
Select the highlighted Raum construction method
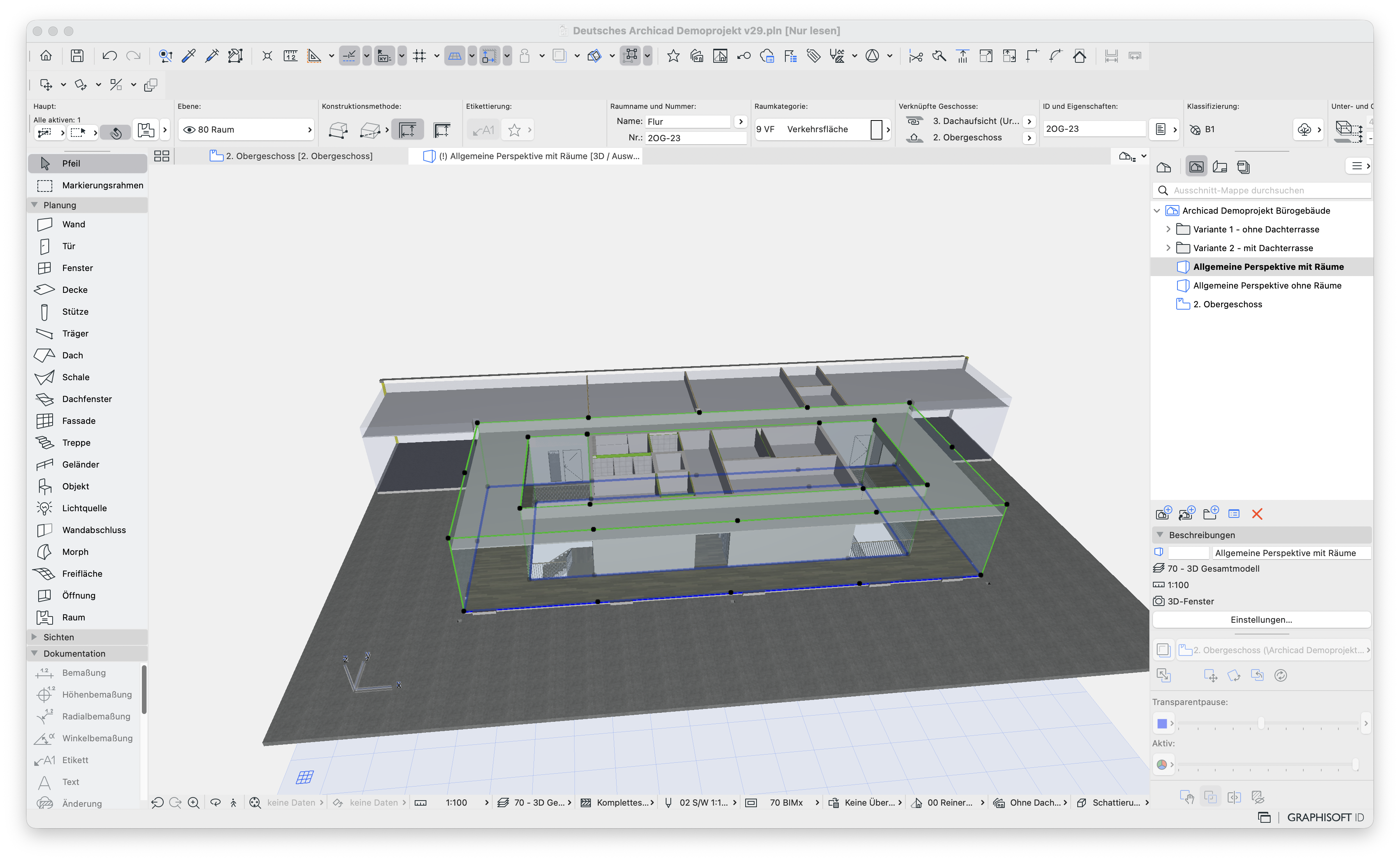407,130
